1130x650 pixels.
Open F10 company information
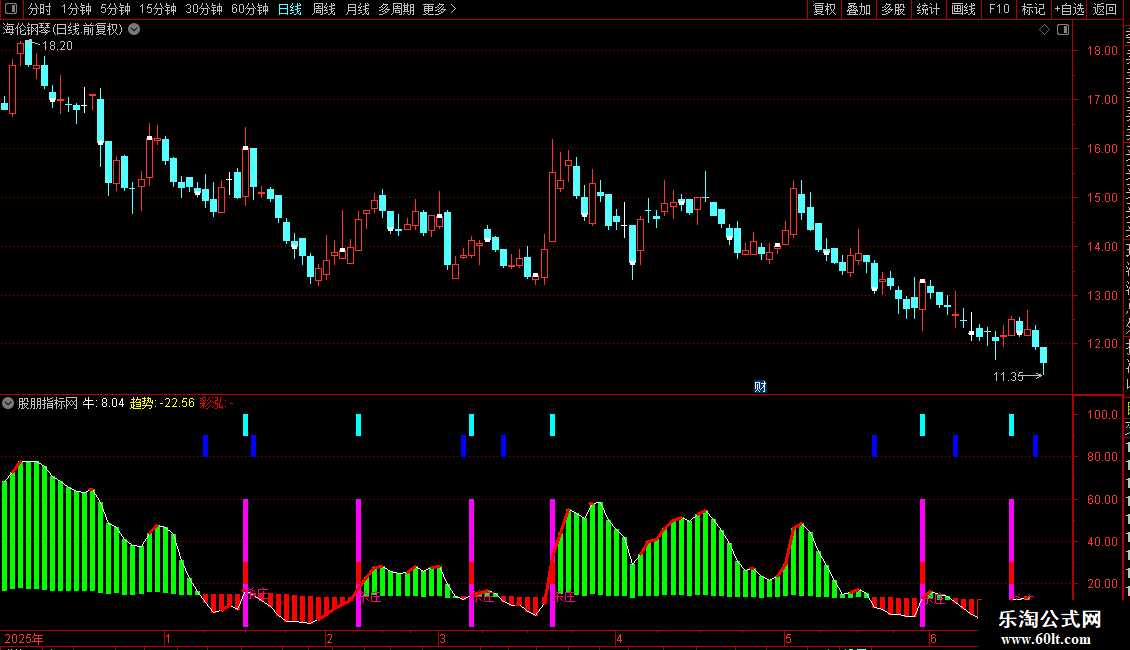click(x=998, y=9)
